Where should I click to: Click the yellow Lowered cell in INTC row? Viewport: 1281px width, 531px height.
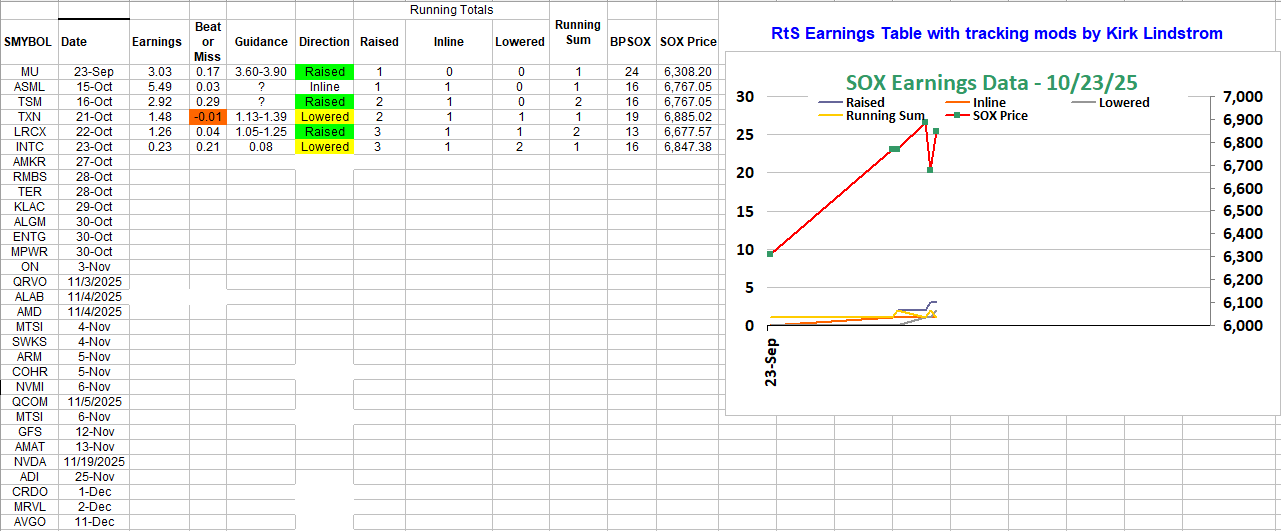tap(325, 147)
